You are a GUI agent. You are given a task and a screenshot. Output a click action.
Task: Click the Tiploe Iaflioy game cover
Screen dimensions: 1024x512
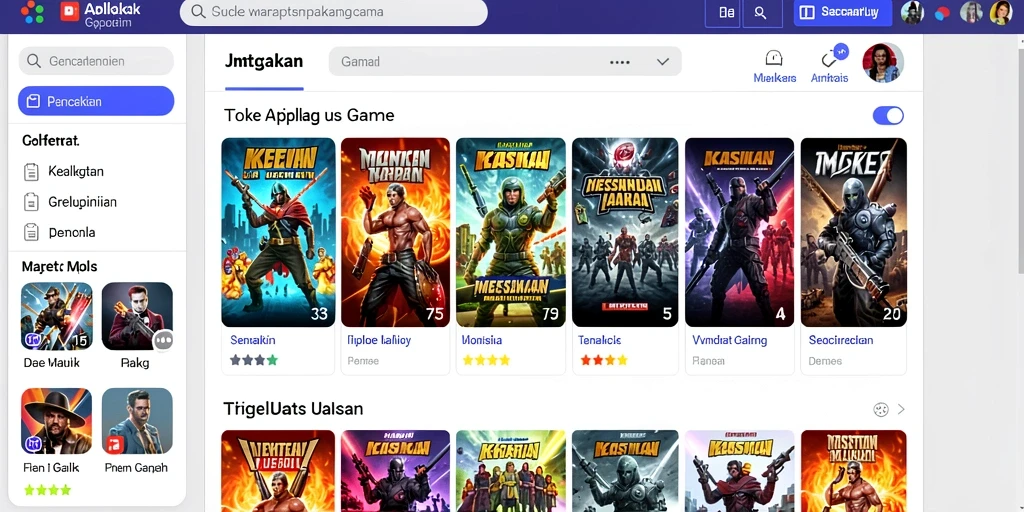[x=395, y=232]
